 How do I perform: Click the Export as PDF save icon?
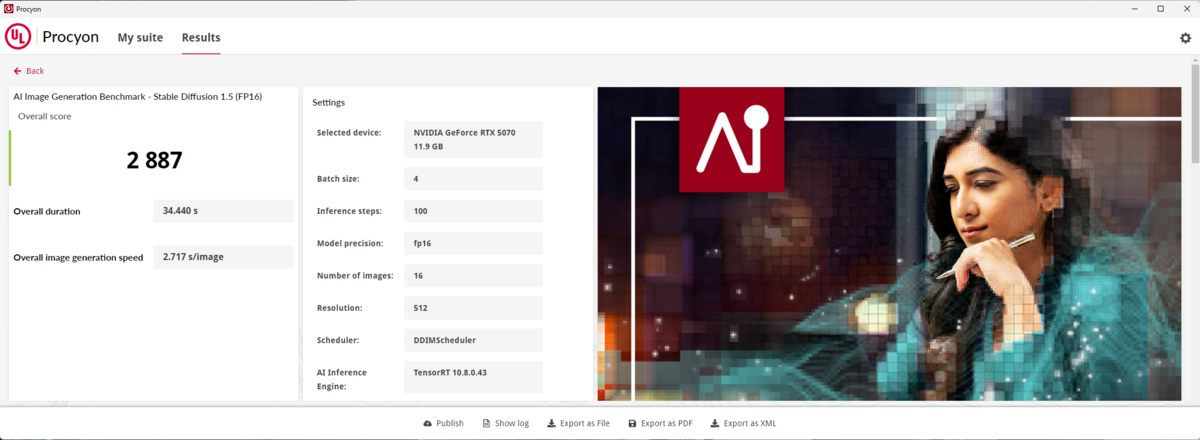click(632, 423)
